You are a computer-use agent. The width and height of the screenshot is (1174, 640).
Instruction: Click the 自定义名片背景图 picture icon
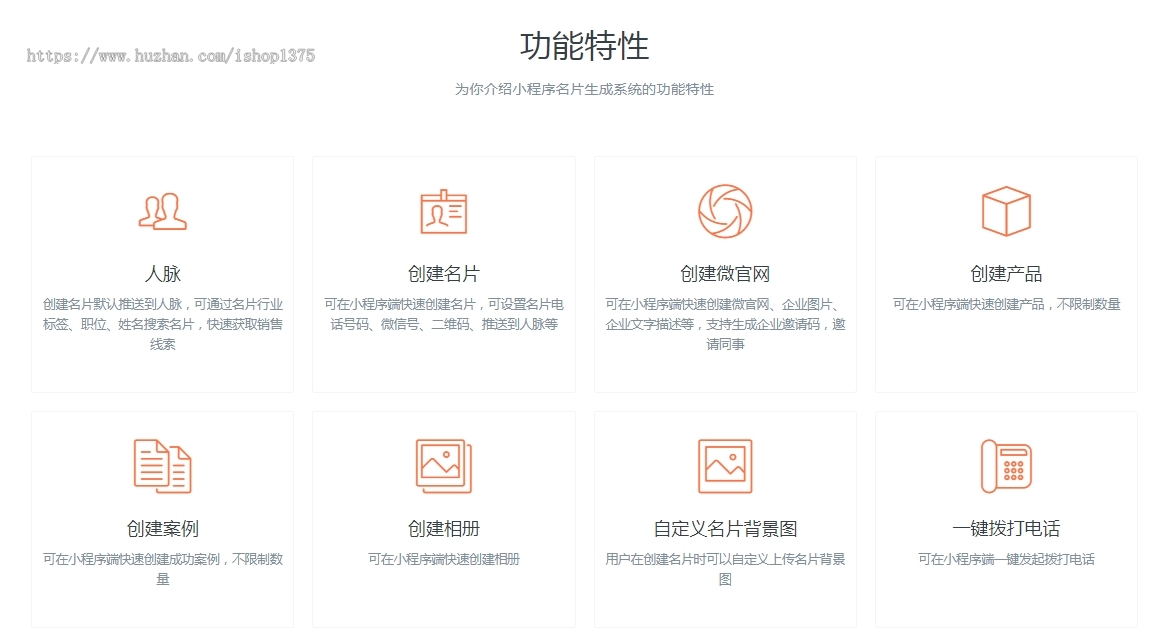[726, 466]
